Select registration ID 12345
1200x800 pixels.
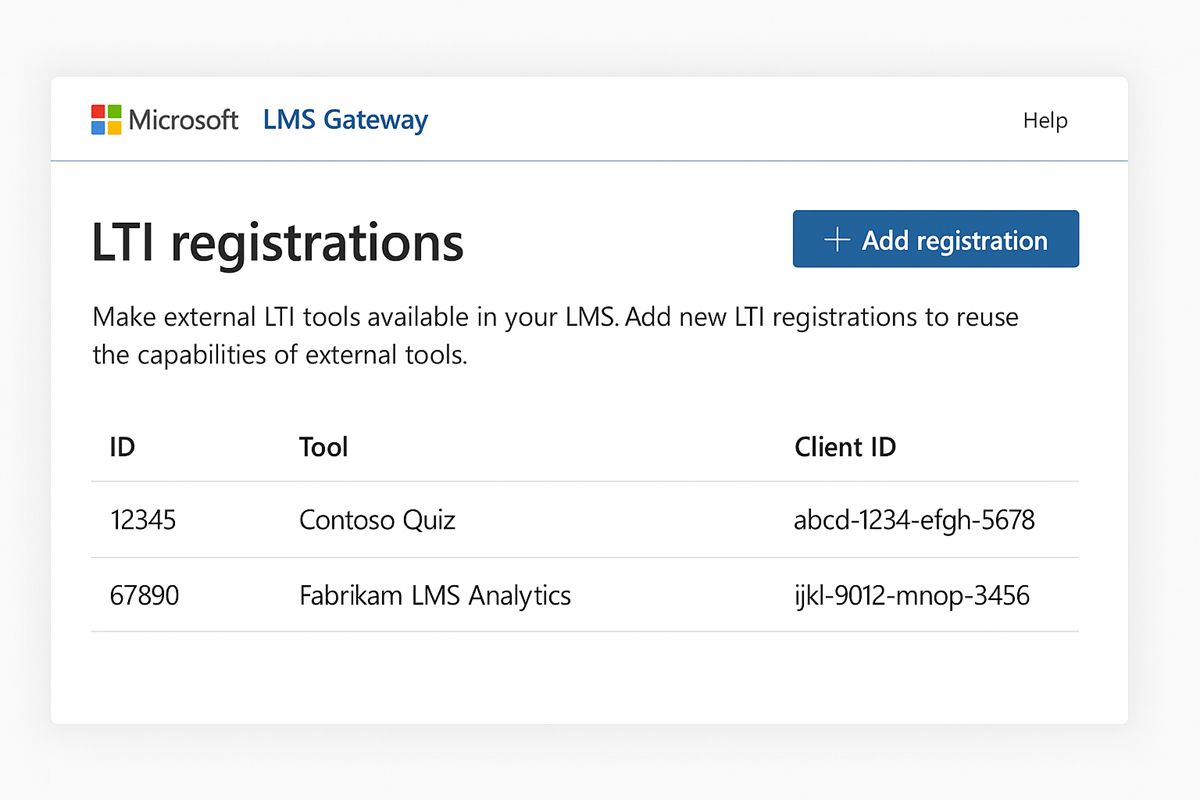click(143, 521)
